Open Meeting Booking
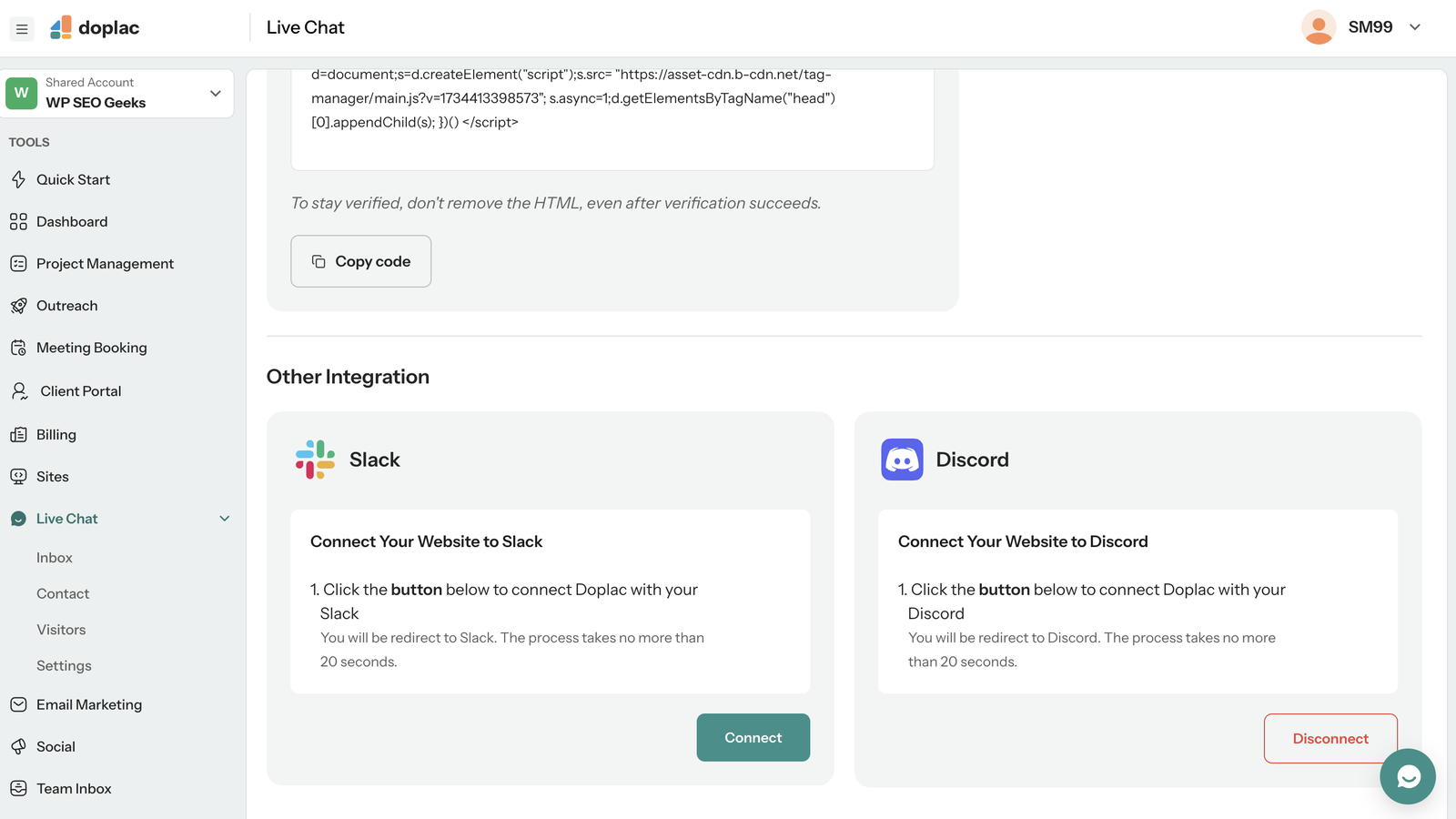 click(91, 348)
